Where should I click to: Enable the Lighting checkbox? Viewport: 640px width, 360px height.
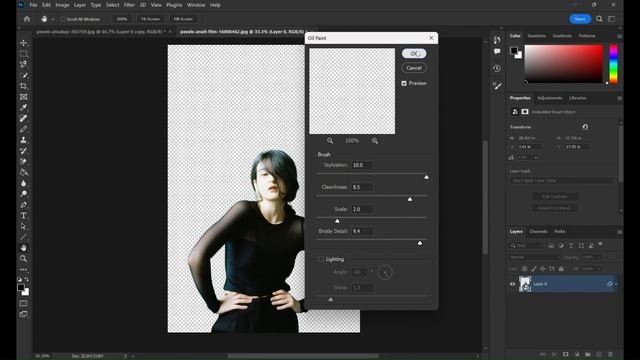pos(321,259)
